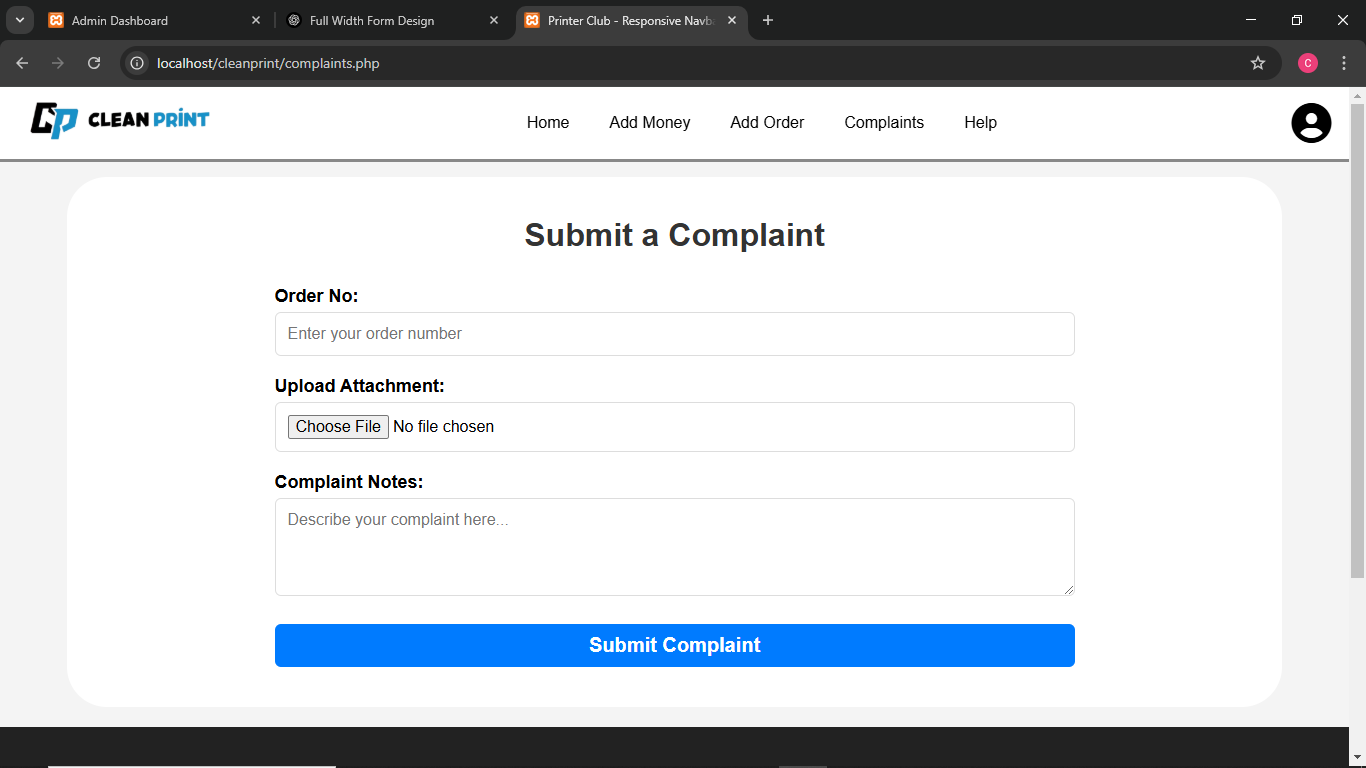Image resolution: width=1366 pixels, height=768 pixels.
Task: Close the Admin Dashboard tab
Action: (x=255, y=20)
